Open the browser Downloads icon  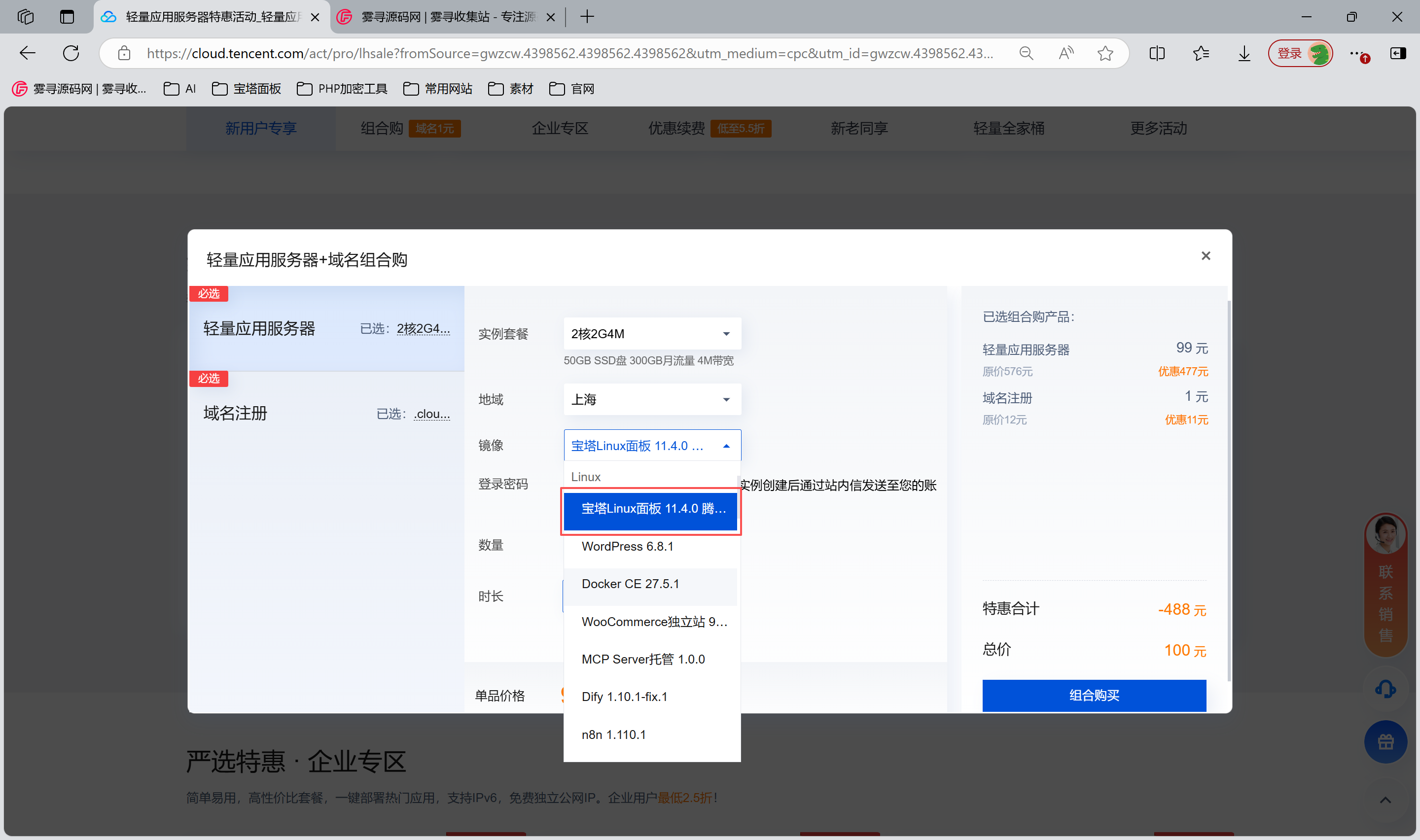coord(1243,53)
